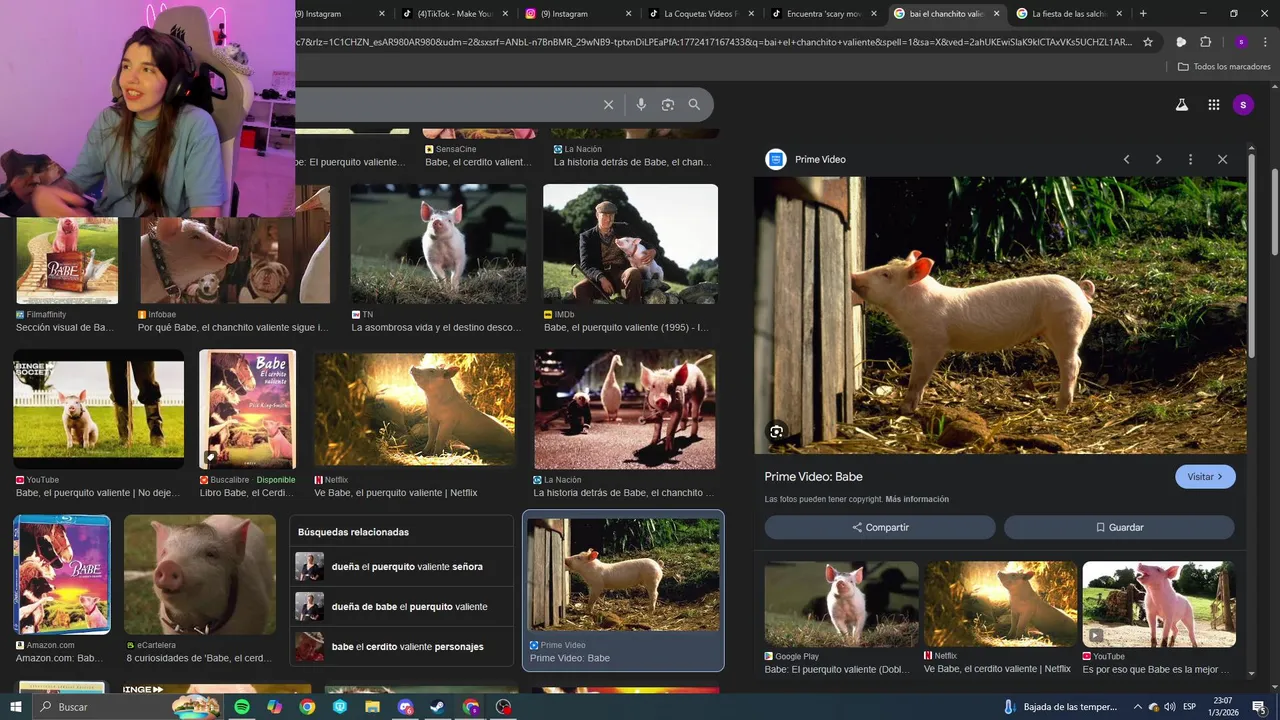Switch to TikTok Make Your Day tab
The width and height of the screenshot is (1280, 720).
coord(455,14)
